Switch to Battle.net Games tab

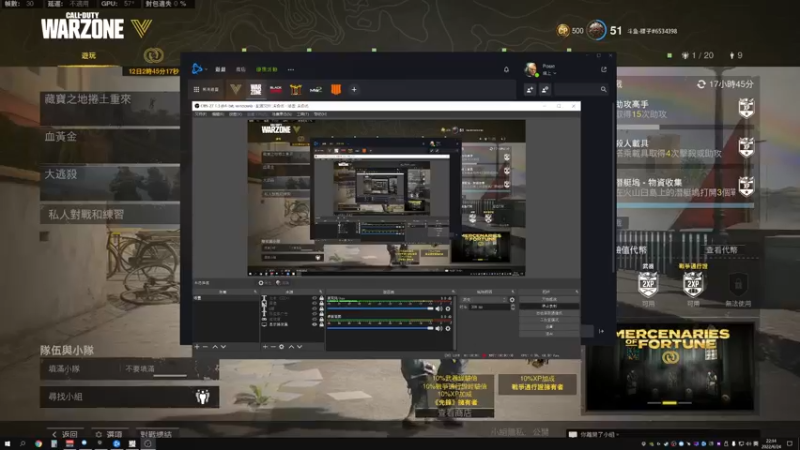click(220, 69)
